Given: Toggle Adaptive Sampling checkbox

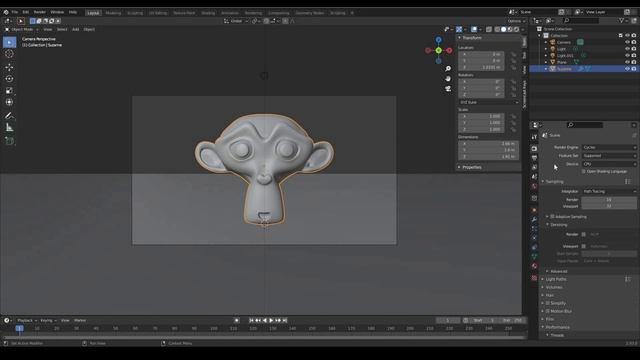Looking at the screenshot, I should click(x=552, y=216).
